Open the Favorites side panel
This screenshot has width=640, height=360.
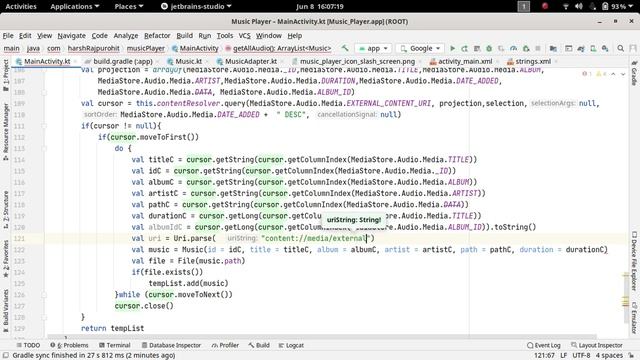click(6, 259)
